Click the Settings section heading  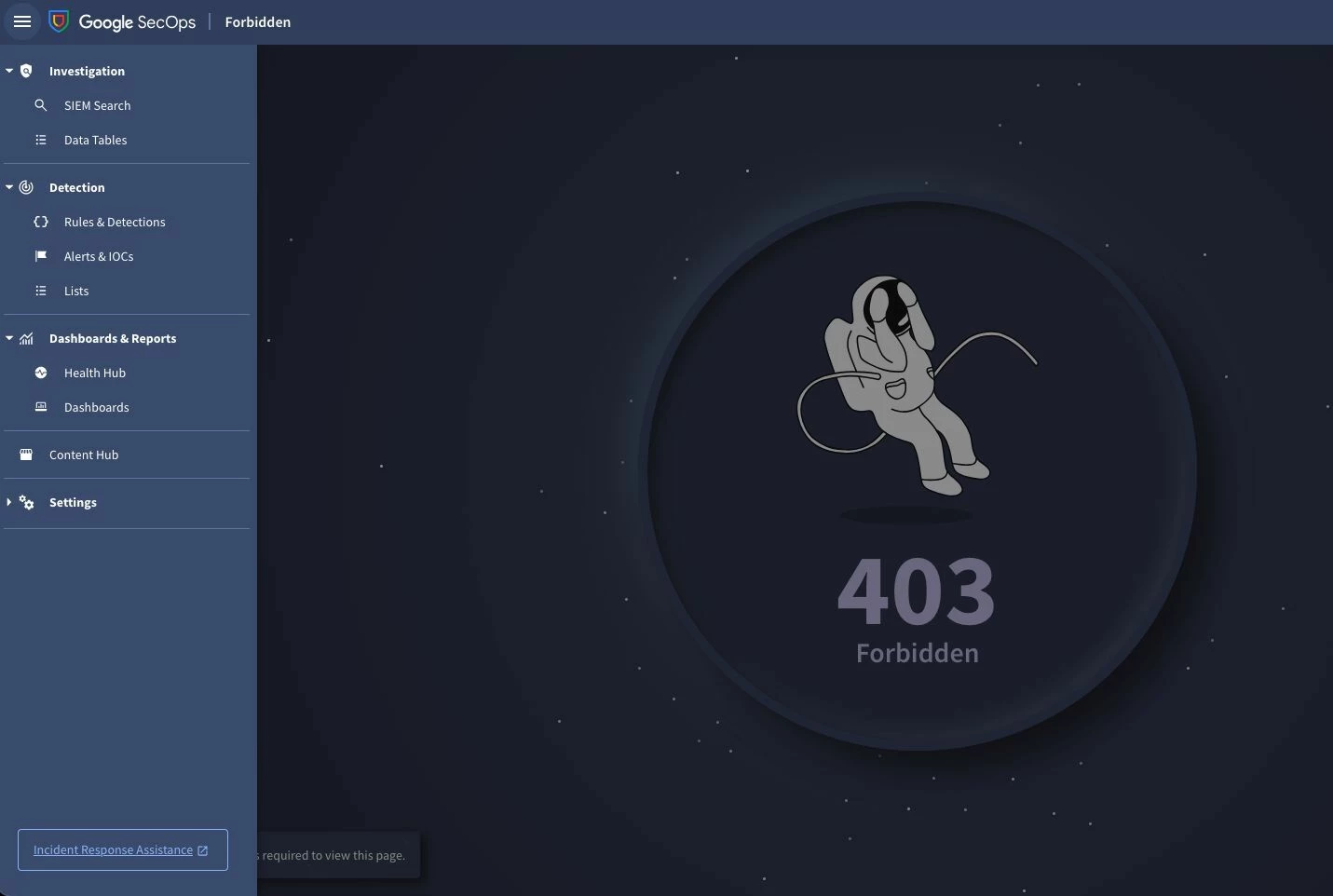pos(73,502)
